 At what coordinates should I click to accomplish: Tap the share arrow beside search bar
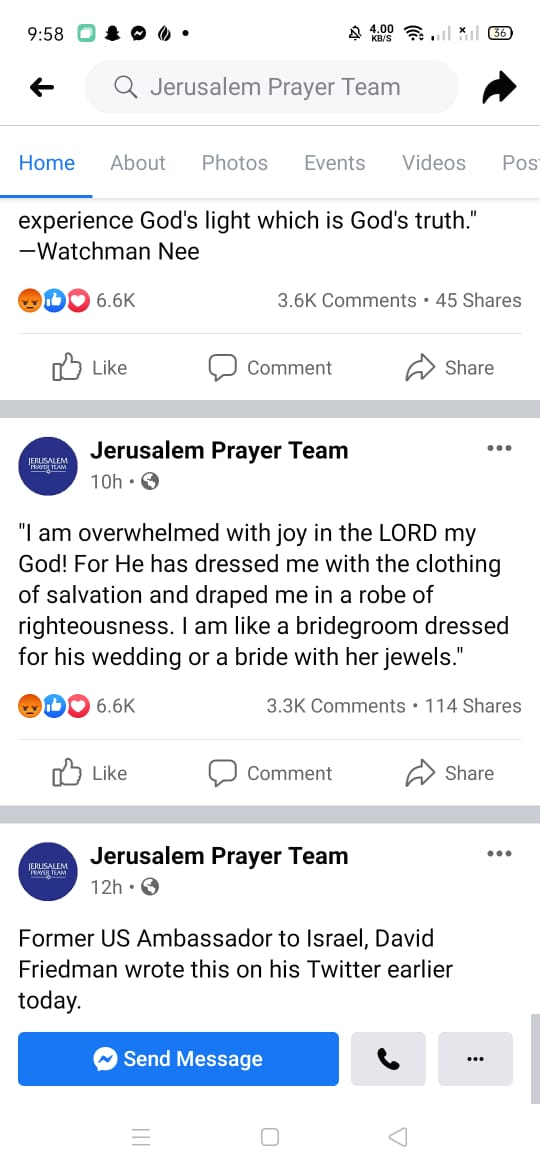pos(499,87)
